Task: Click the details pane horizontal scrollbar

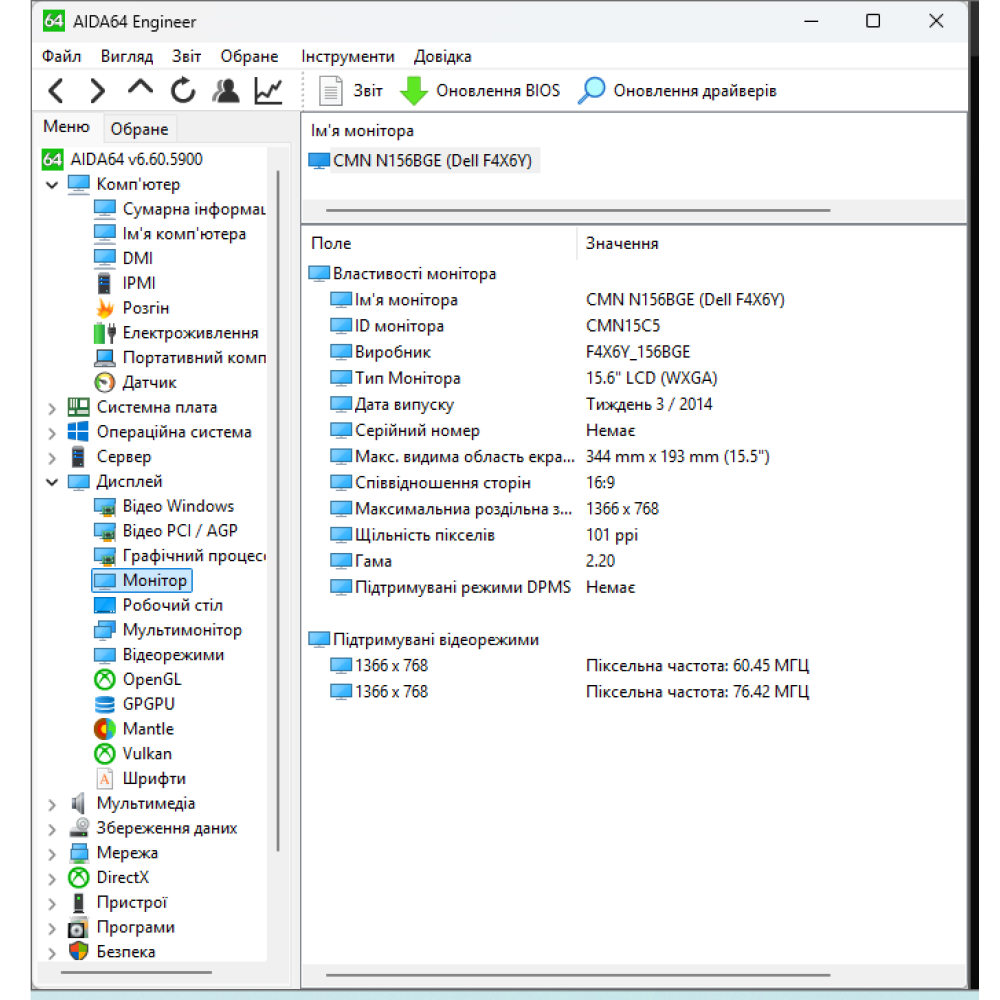Action: click(x=578, y=975)
